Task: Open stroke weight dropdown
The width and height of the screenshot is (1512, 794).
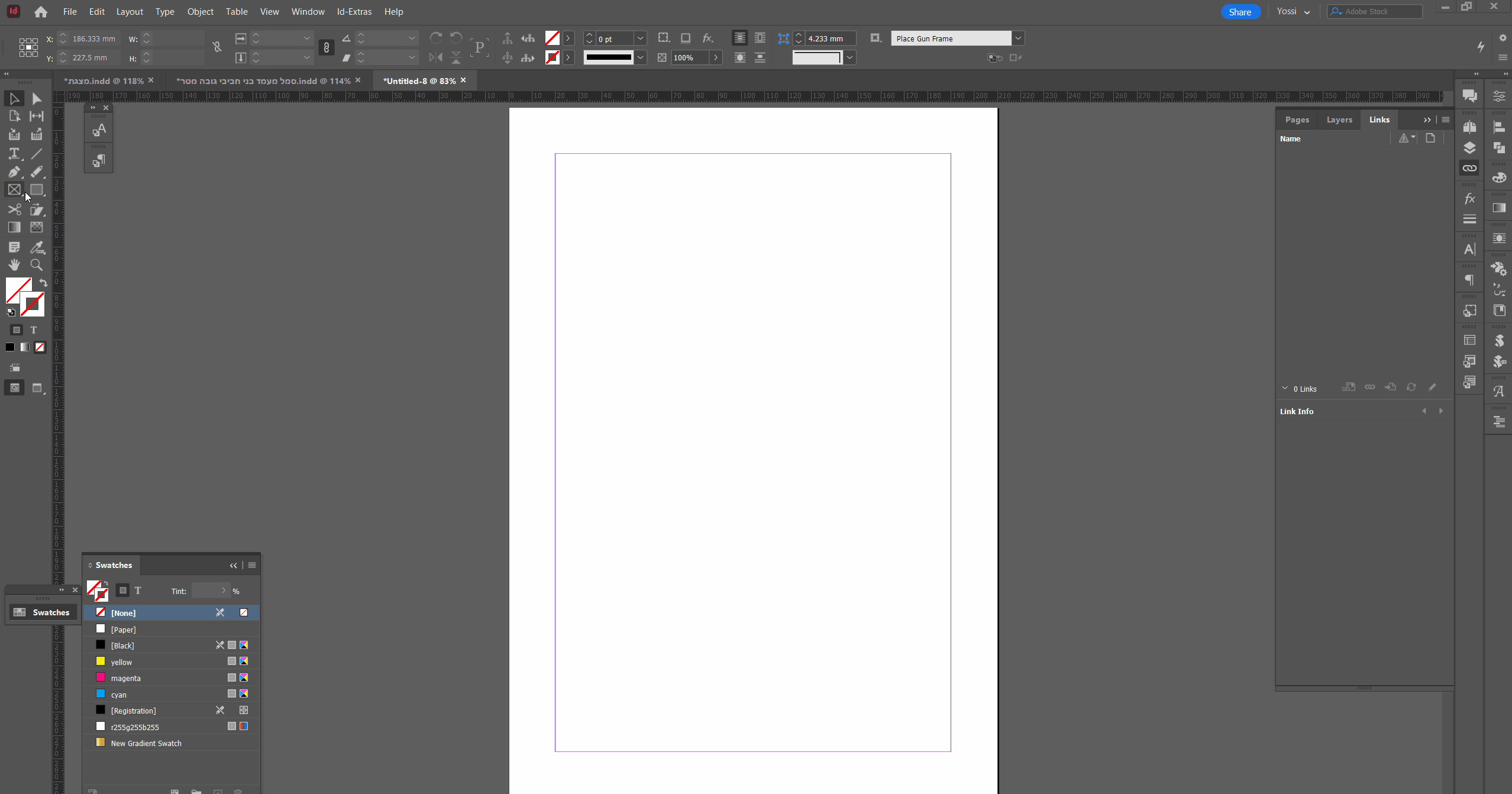Action: (640, 38)
